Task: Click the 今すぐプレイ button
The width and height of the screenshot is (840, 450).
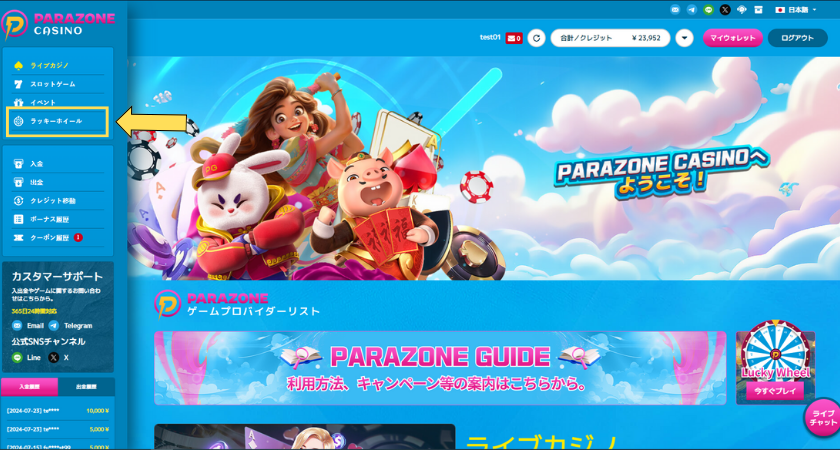Action: pos(775,391)
